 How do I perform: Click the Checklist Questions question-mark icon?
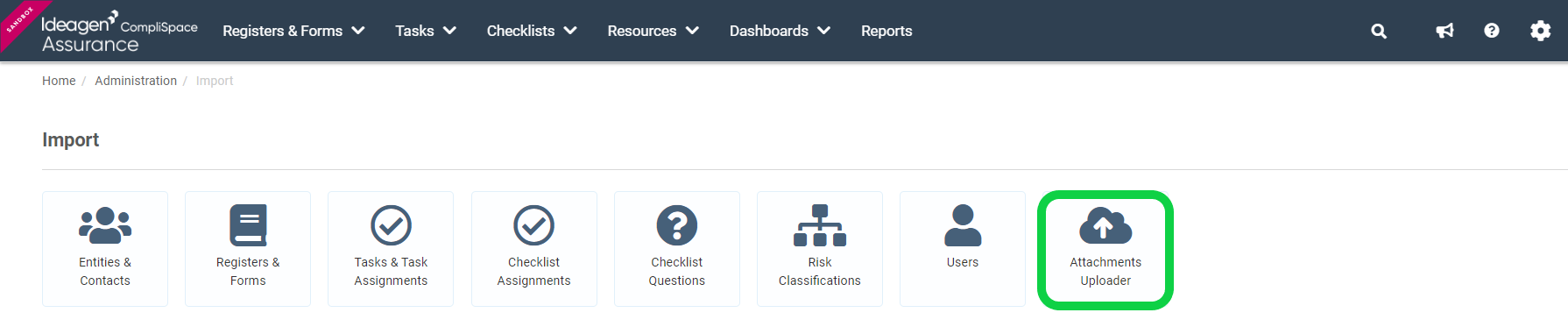(677, 225)
